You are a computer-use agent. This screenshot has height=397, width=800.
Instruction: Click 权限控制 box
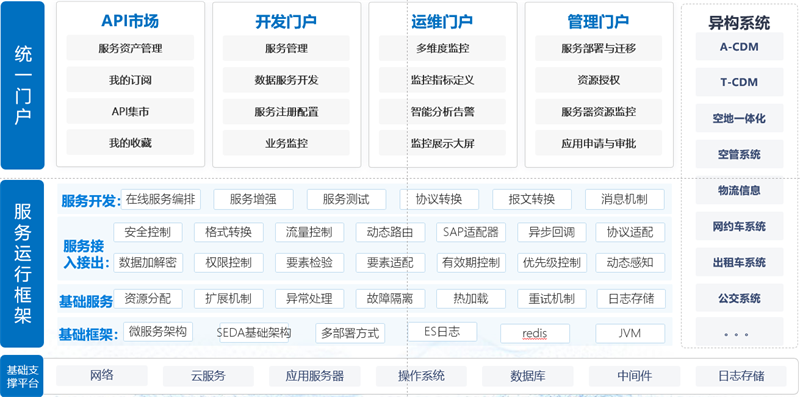229,263
